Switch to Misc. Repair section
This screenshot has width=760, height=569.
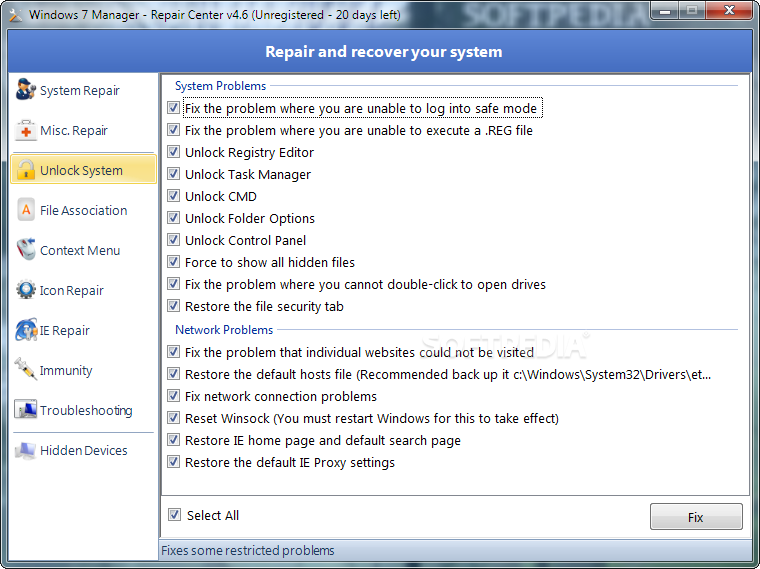[x=74, y=130]
